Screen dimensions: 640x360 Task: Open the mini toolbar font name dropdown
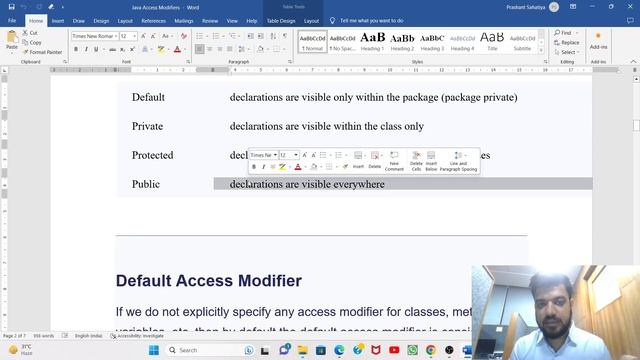(275, 155)
